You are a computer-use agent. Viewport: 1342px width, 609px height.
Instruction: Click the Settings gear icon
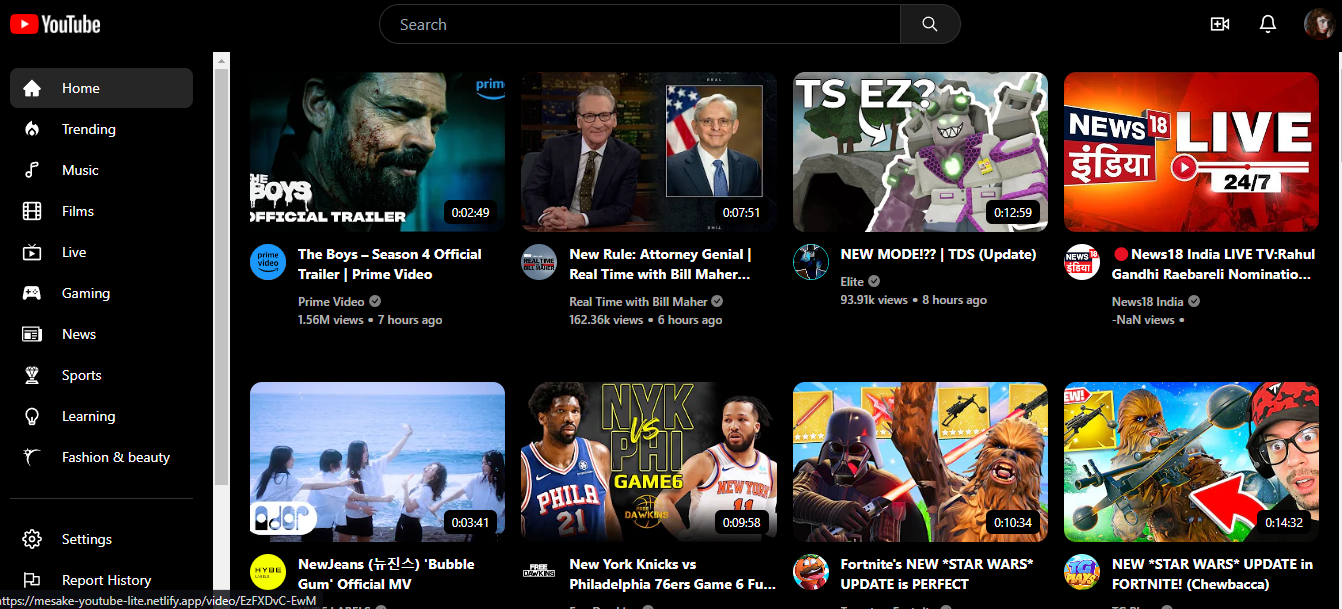(x=32, y=539)
